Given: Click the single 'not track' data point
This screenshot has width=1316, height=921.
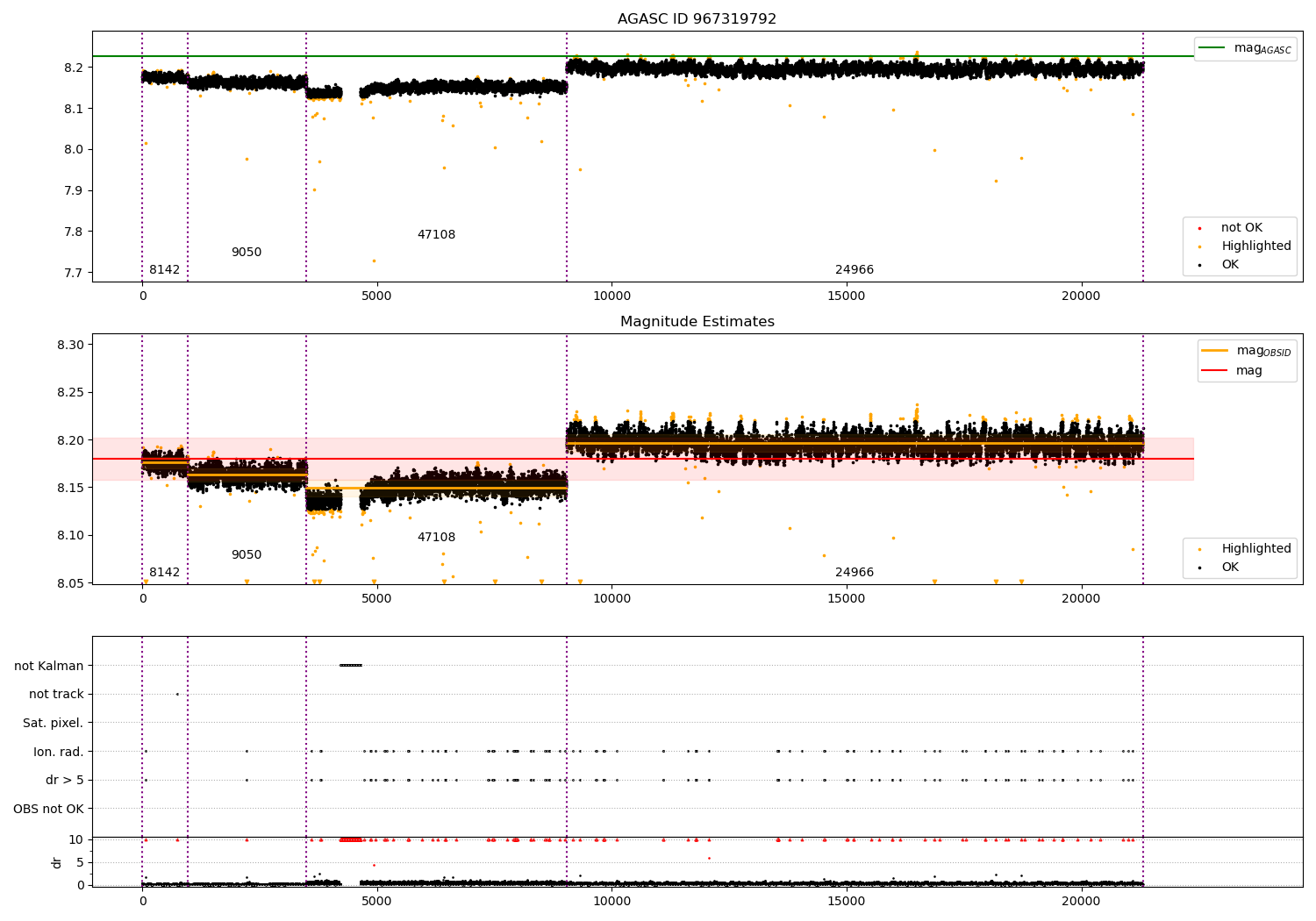Looking at the screenshot, I should pyautogui.click(x=177, y=694).
